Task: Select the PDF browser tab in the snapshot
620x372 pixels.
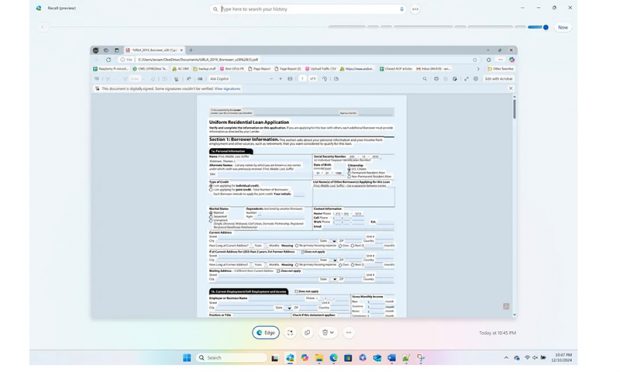Action: coord(154,50)
